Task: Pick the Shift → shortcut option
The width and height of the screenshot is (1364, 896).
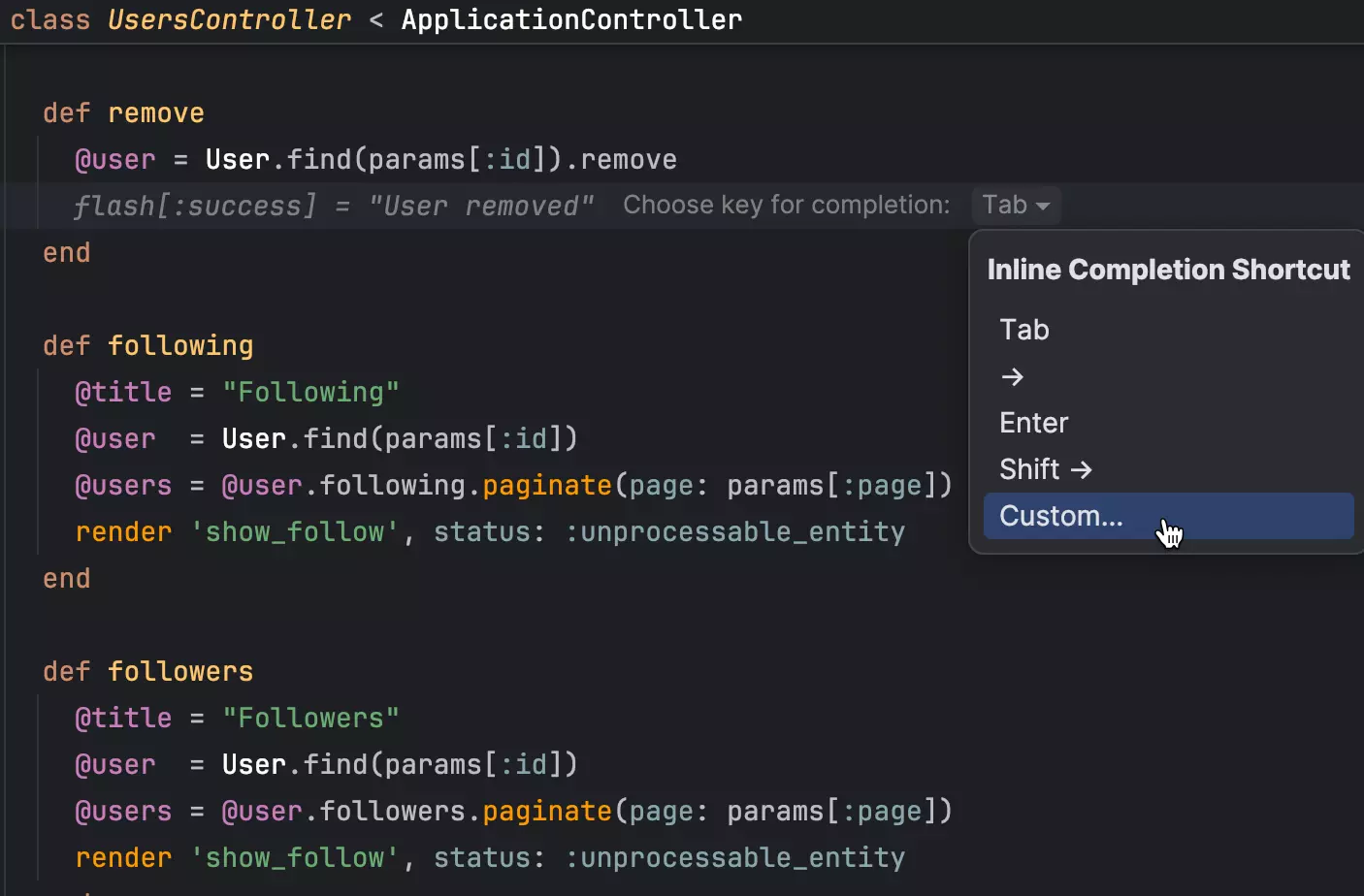Action: click(x=1045, y=469)
